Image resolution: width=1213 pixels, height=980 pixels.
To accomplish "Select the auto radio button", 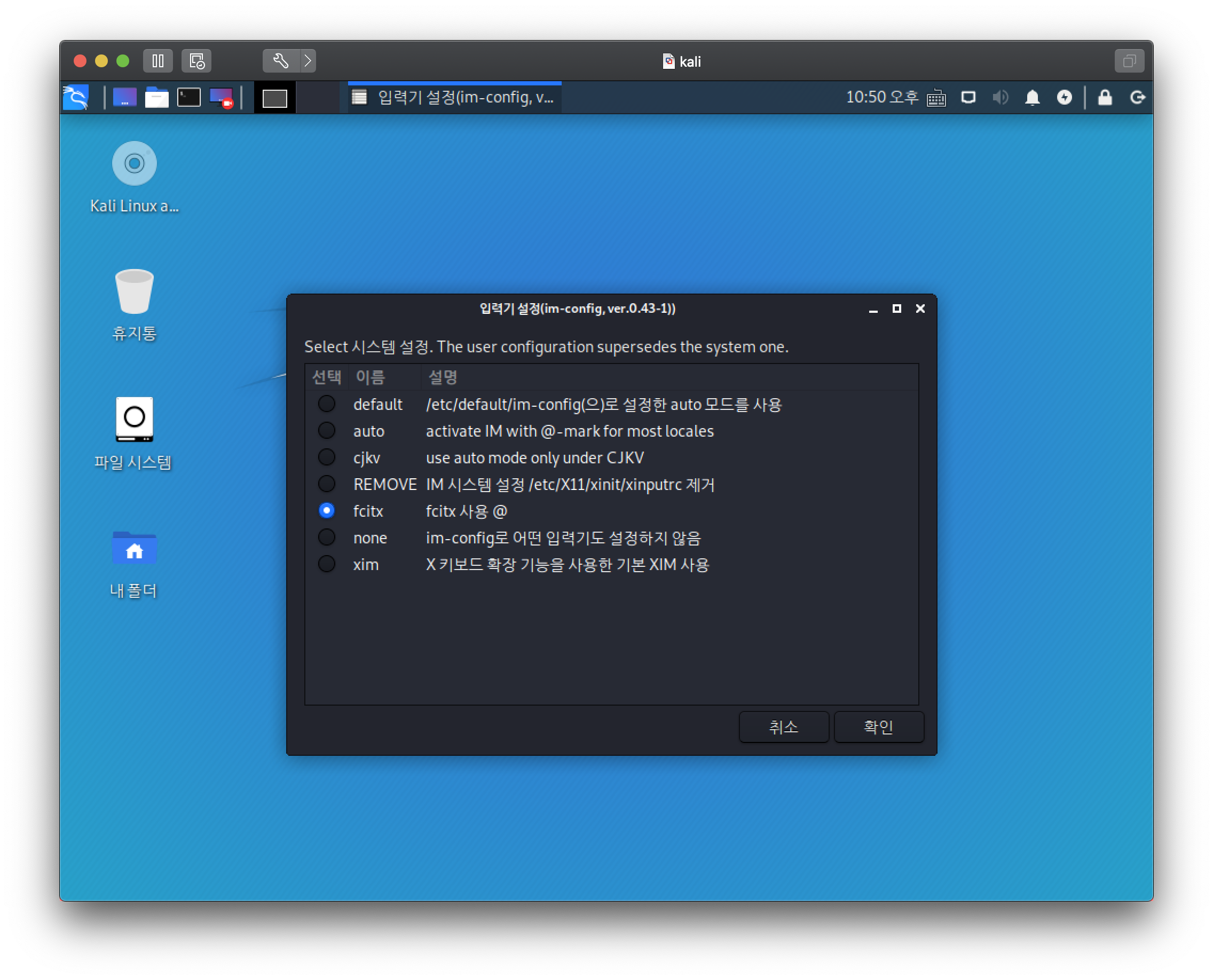I will [326, 430].
